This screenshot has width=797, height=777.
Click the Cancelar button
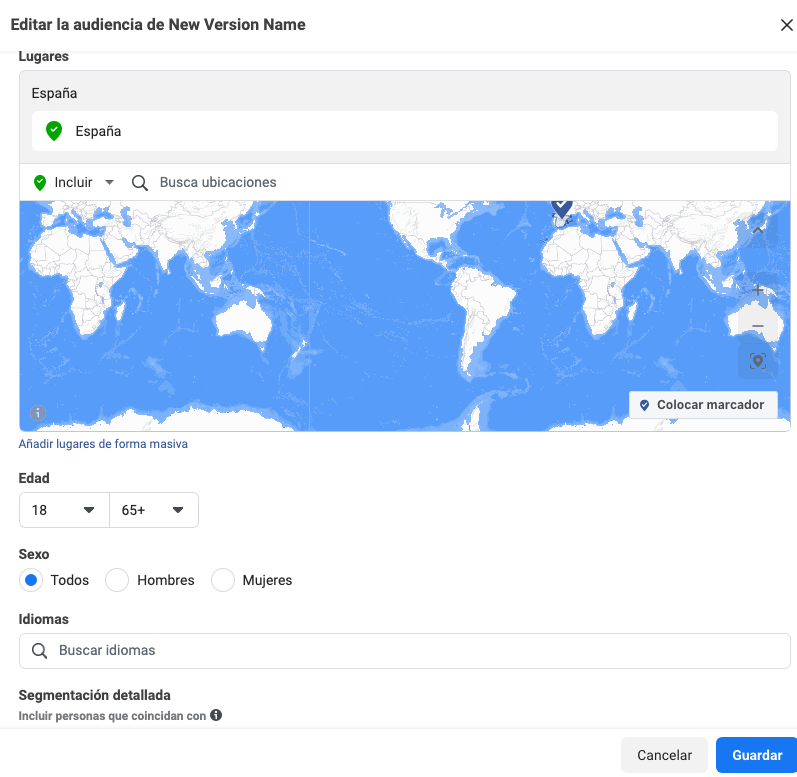(x=664, y=755)
